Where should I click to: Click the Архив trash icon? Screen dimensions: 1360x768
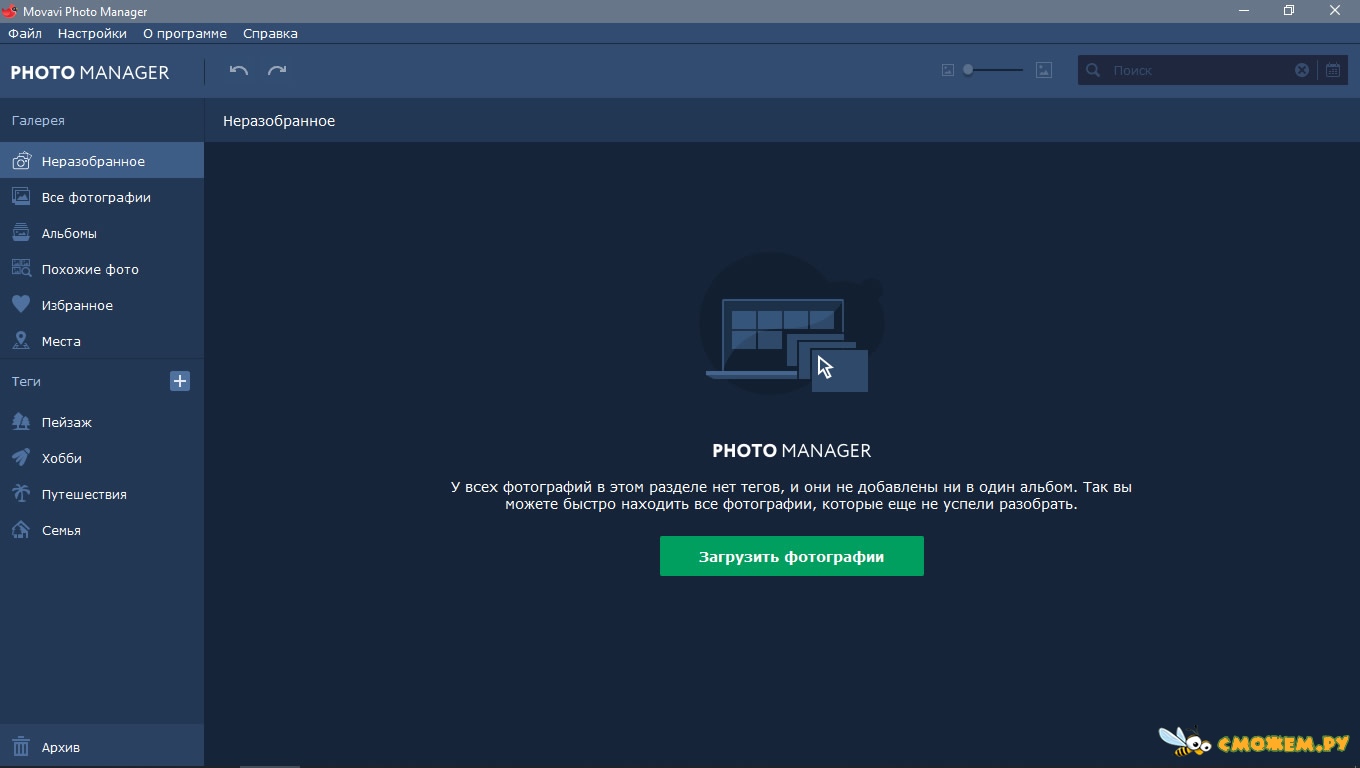coord(21,747)
